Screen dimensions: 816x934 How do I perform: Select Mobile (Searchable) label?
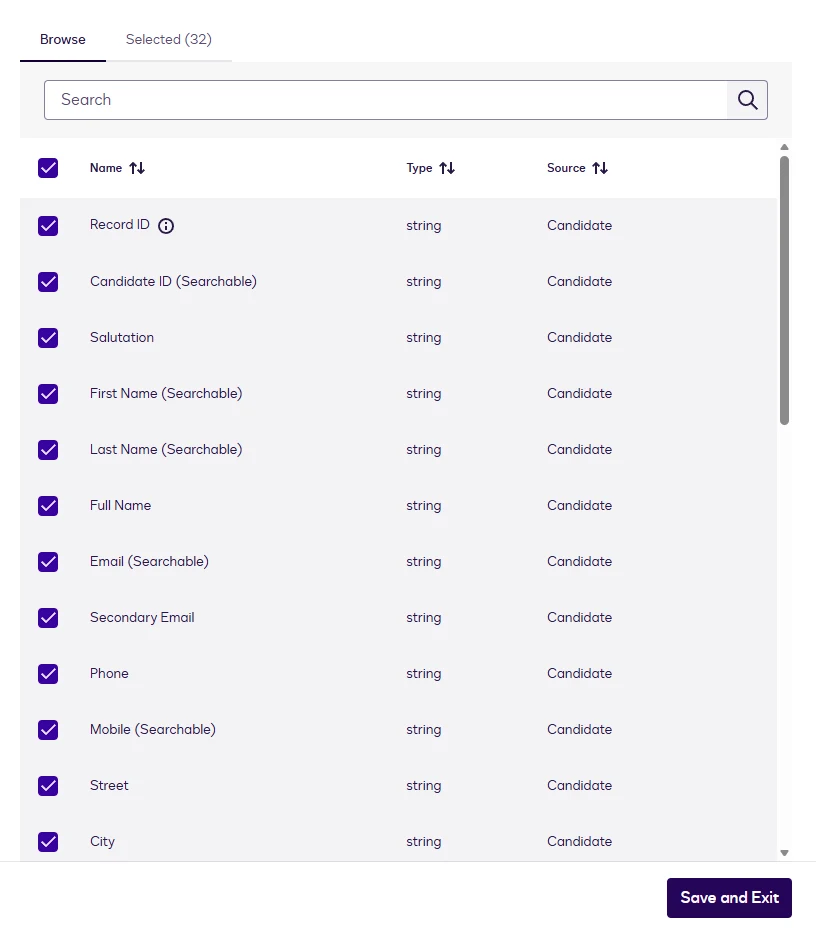pyautogui.click(x=153, y=730)
